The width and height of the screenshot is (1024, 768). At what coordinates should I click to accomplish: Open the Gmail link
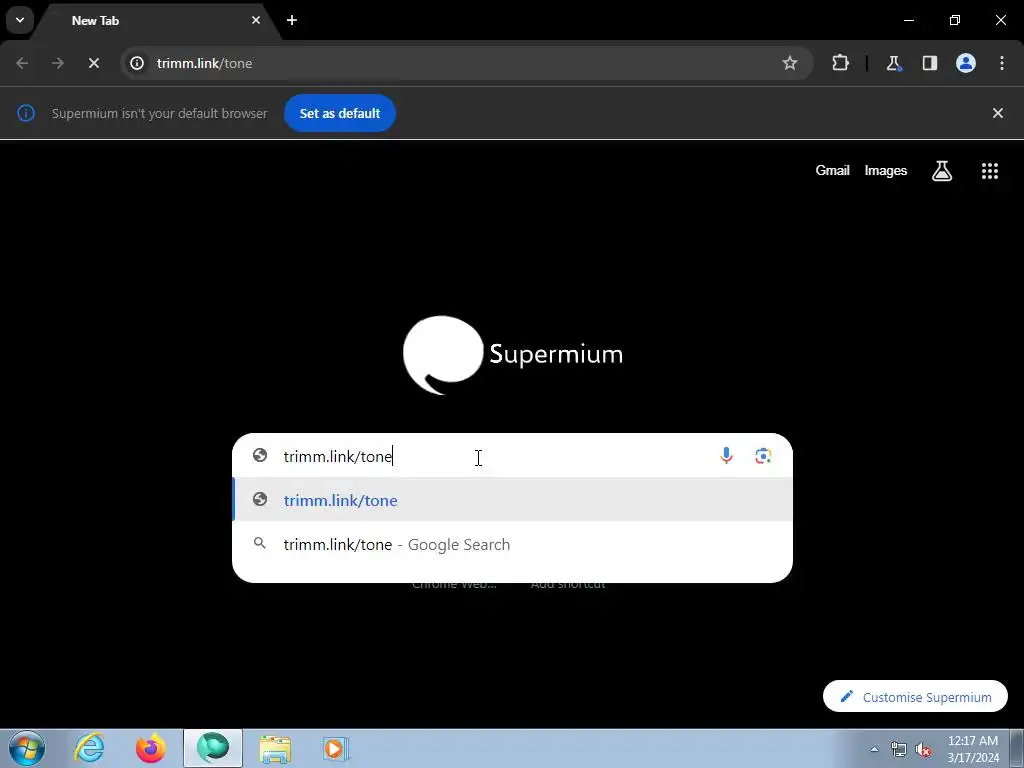point(832,170)
